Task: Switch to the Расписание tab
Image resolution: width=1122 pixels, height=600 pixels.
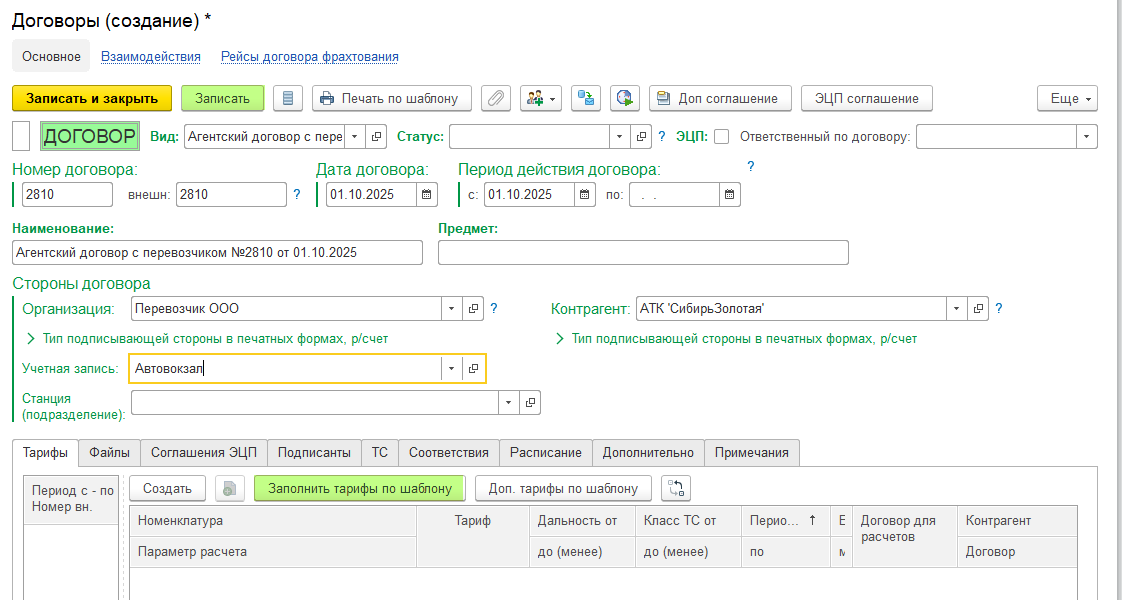Action: click(x=545, y=453)
